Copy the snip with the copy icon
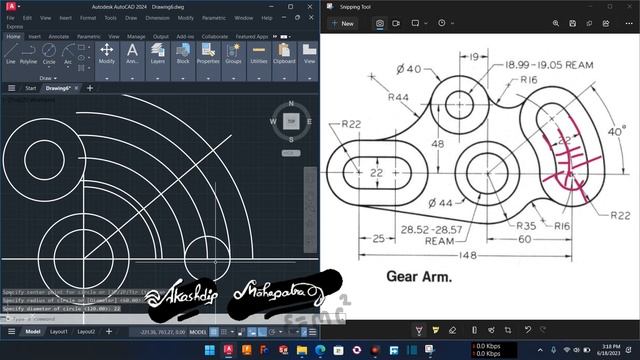This screenshot has height=360, width=640. (589, 23)
